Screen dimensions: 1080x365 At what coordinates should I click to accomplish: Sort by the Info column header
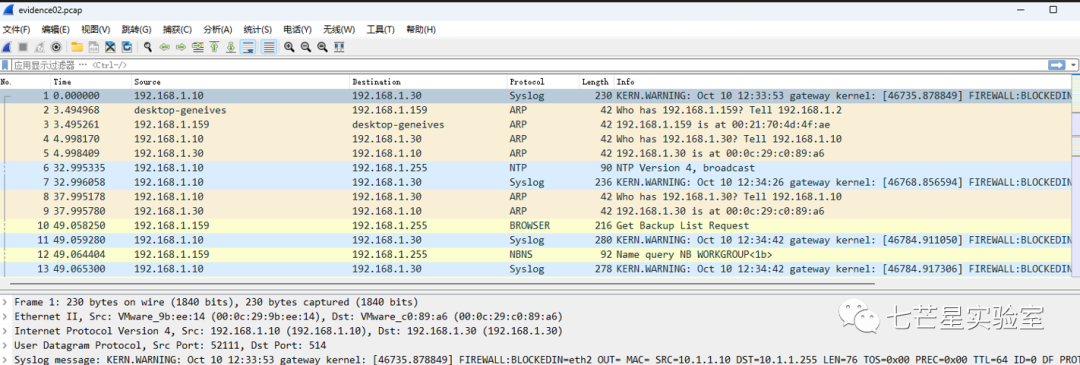coord(843,82)
